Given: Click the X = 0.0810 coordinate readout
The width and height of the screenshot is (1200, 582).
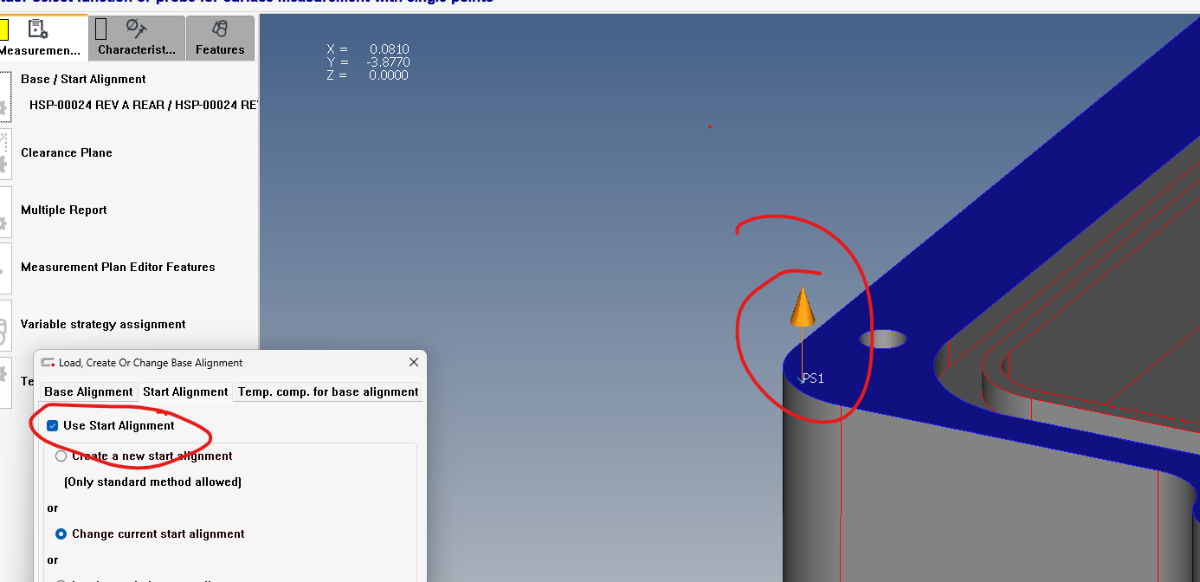Looking at the screenshot, I should point(368,49).
